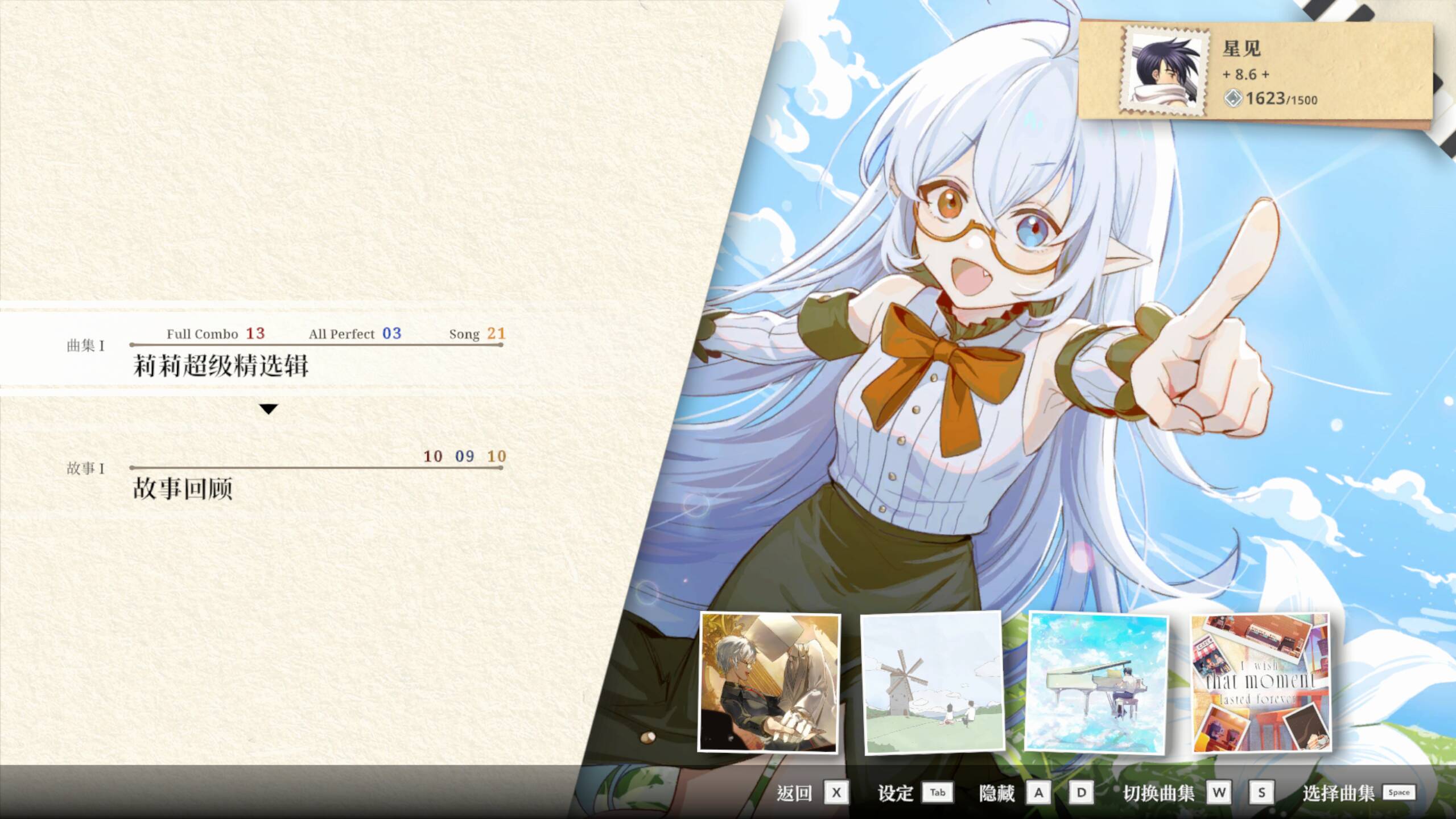Click the player avatar stamp portrait
The image size is (1456, 819).
pos(1166,70)
